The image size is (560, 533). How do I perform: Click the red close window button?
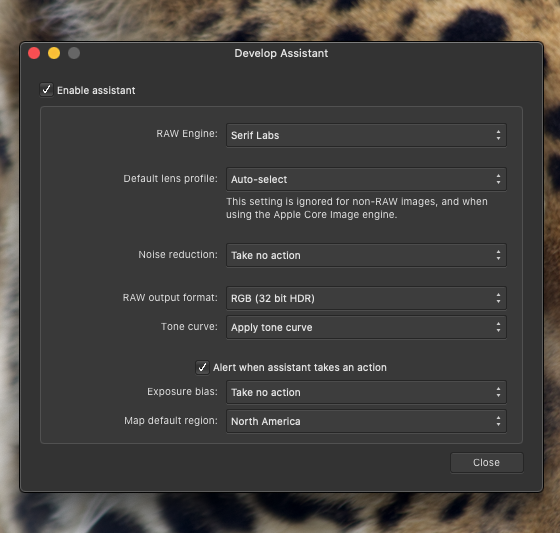(x=34, y=53)
